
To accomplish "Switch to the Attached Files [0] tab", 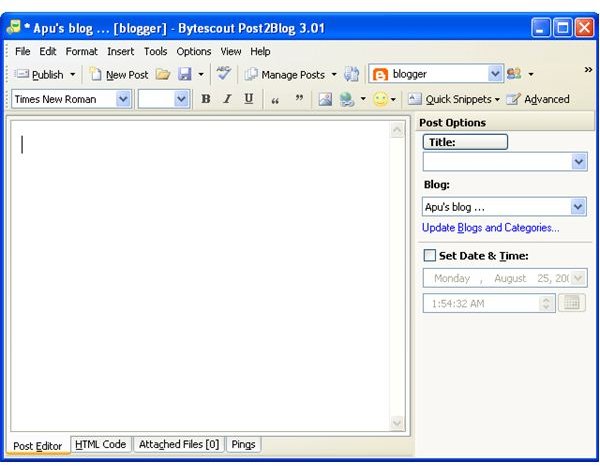I will point(179,444).
